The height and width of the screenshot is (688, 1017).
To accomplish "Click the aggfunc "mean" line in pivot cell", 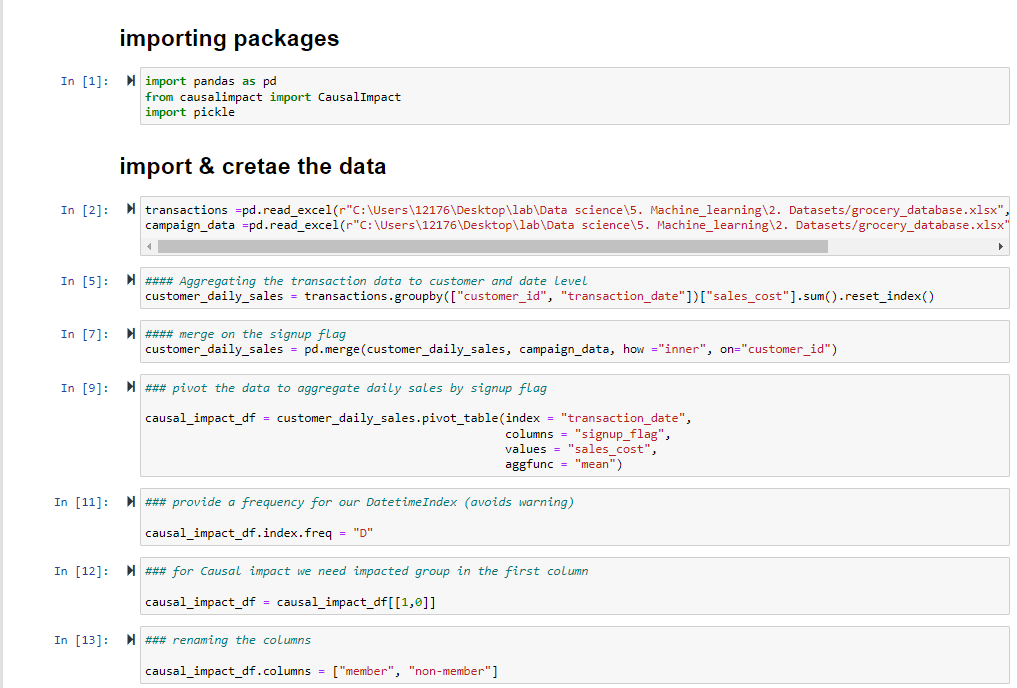I will (563, 464).
